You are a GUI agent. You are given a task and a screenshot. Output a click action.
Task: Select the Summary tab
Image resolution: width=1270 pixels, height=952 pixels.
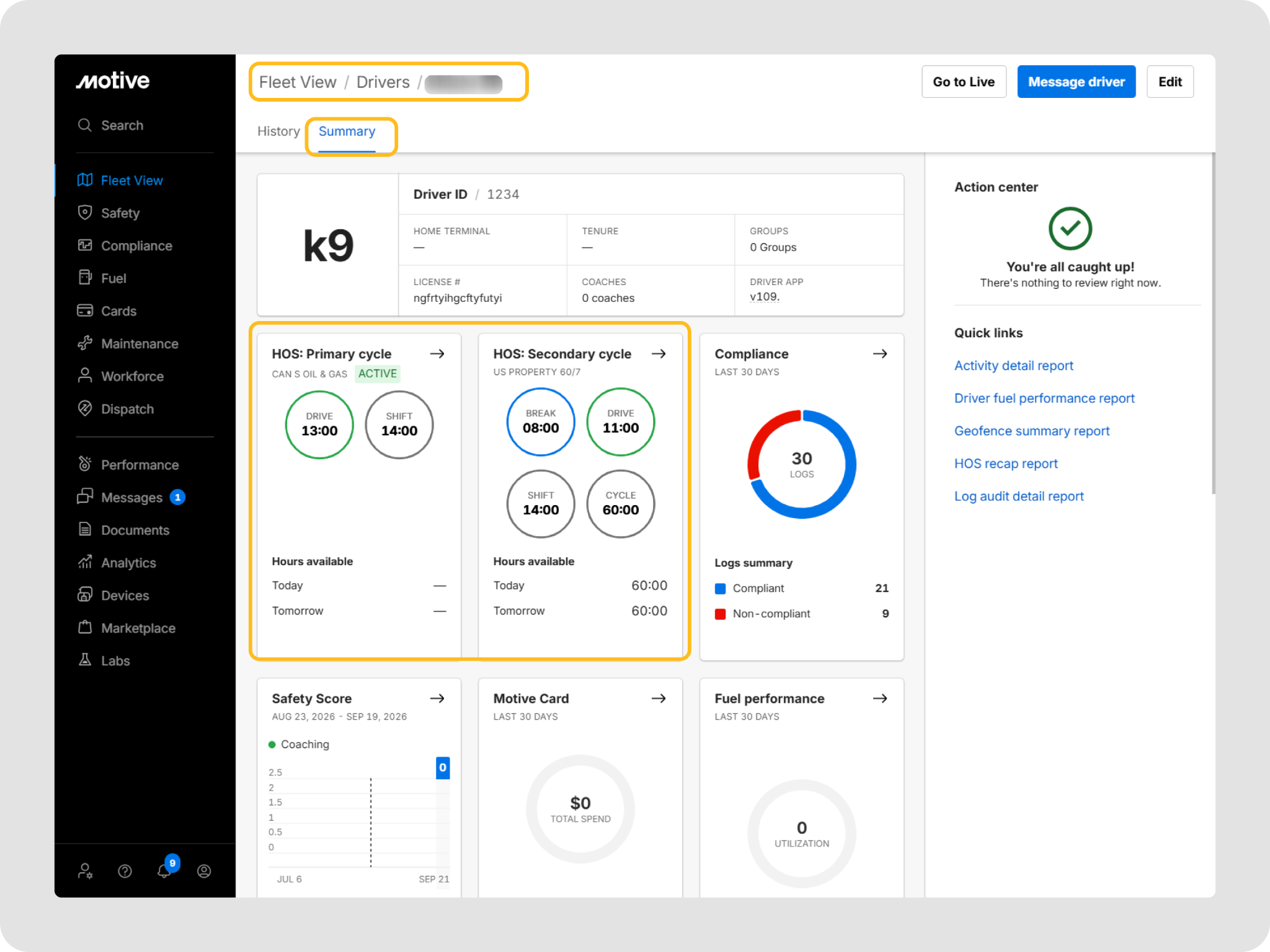(x=347, y=131)
